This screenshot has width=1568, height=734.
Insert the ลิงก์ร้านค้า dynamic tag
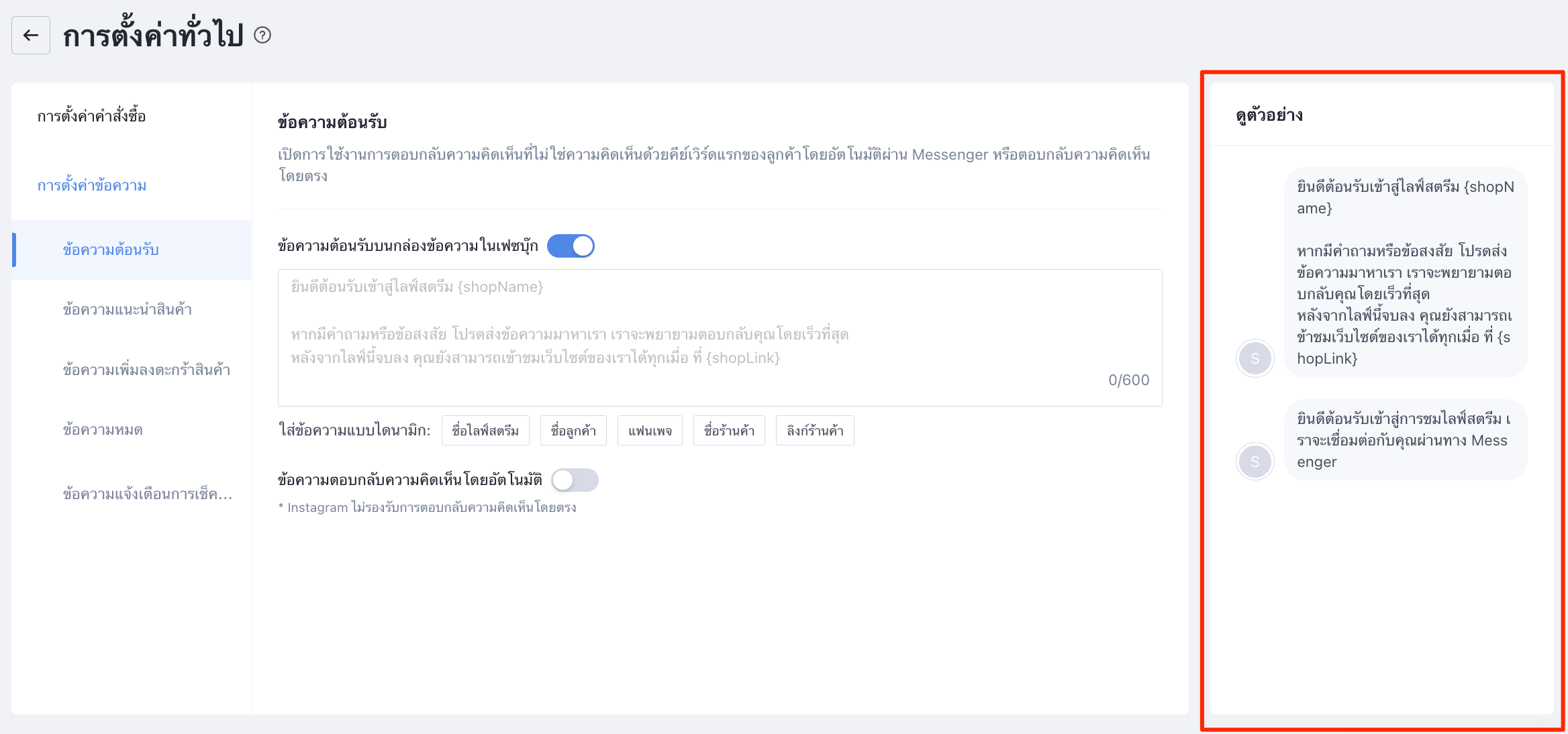point(815,431)
